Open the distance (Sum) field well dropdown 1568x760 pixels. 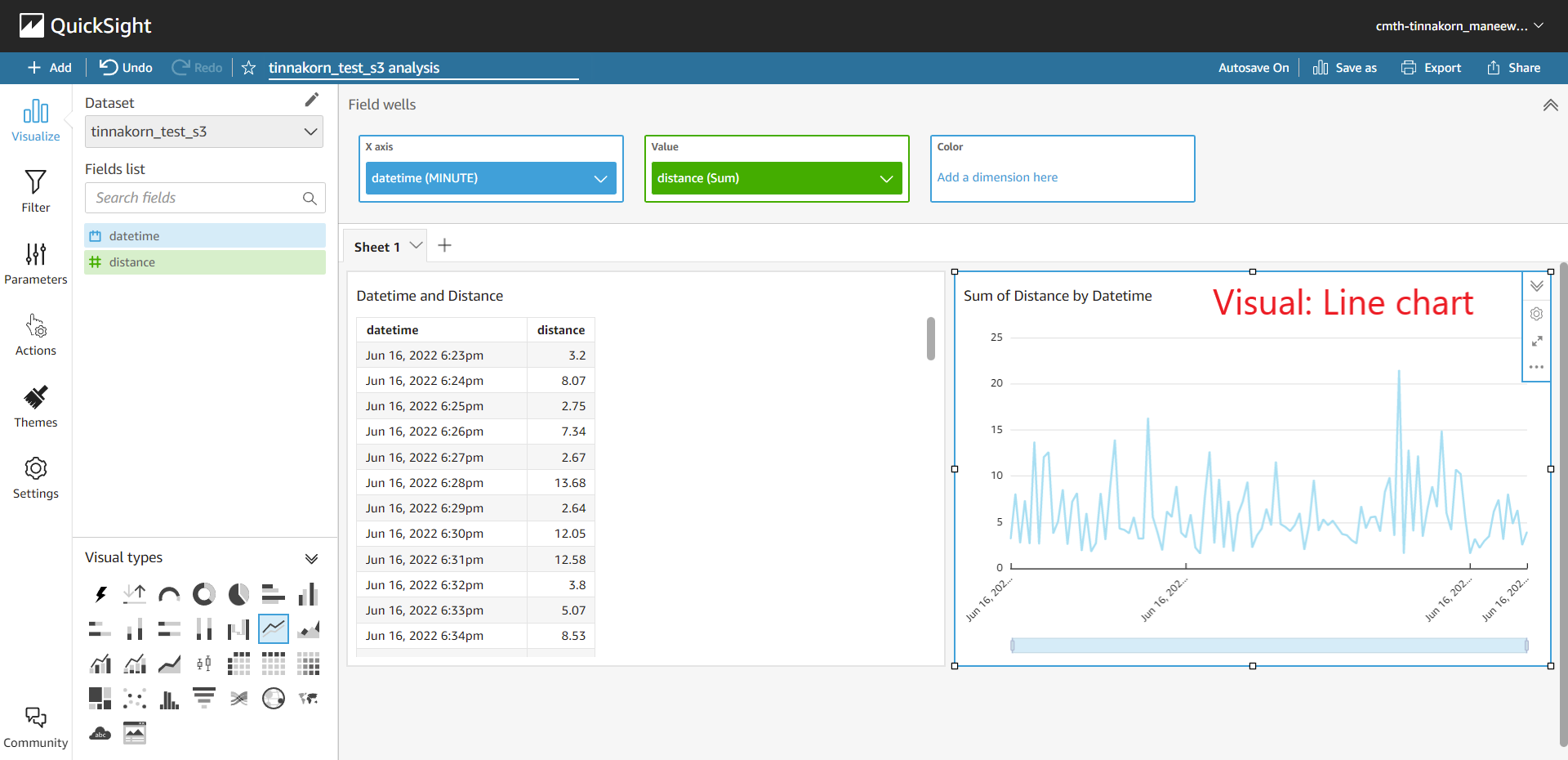[x=887, y=177]
